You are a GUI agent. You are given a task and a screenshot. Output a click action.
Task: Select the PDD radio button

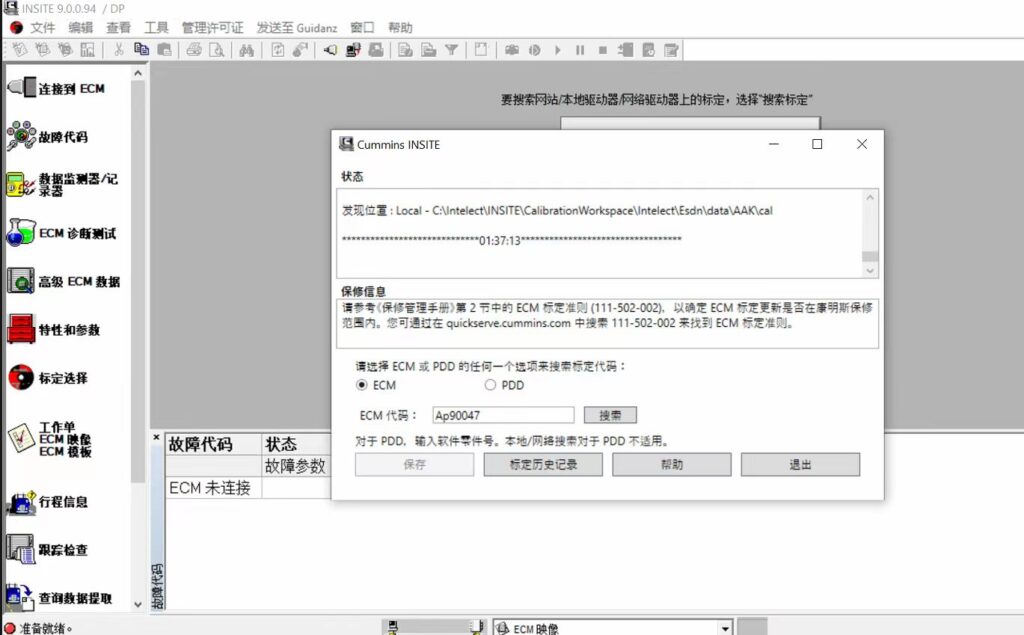[490, 385]
